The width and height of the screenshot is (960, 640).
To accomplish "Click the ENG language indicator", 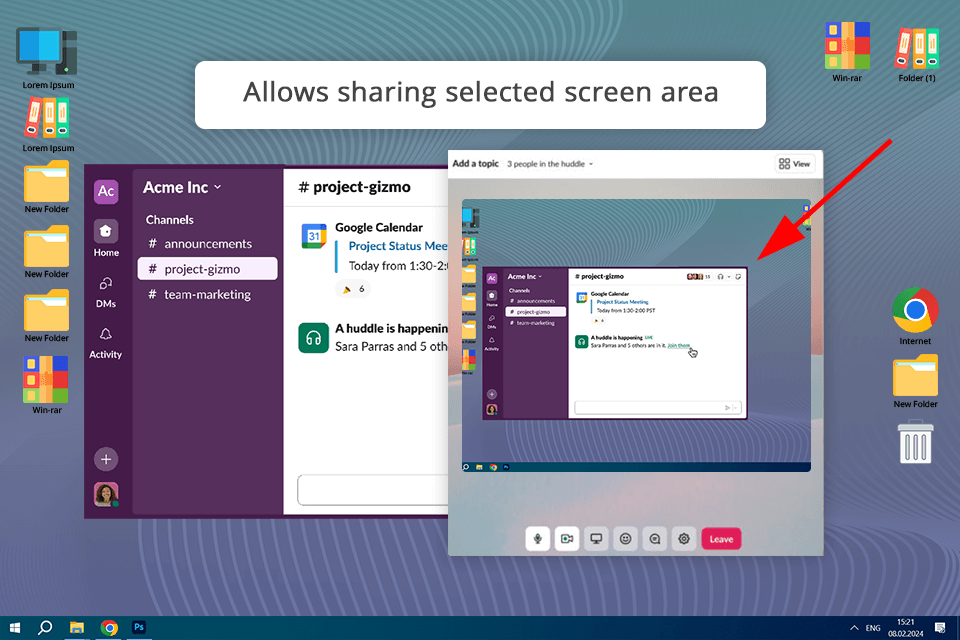I will pyautogui.click(x=873, y=628).
